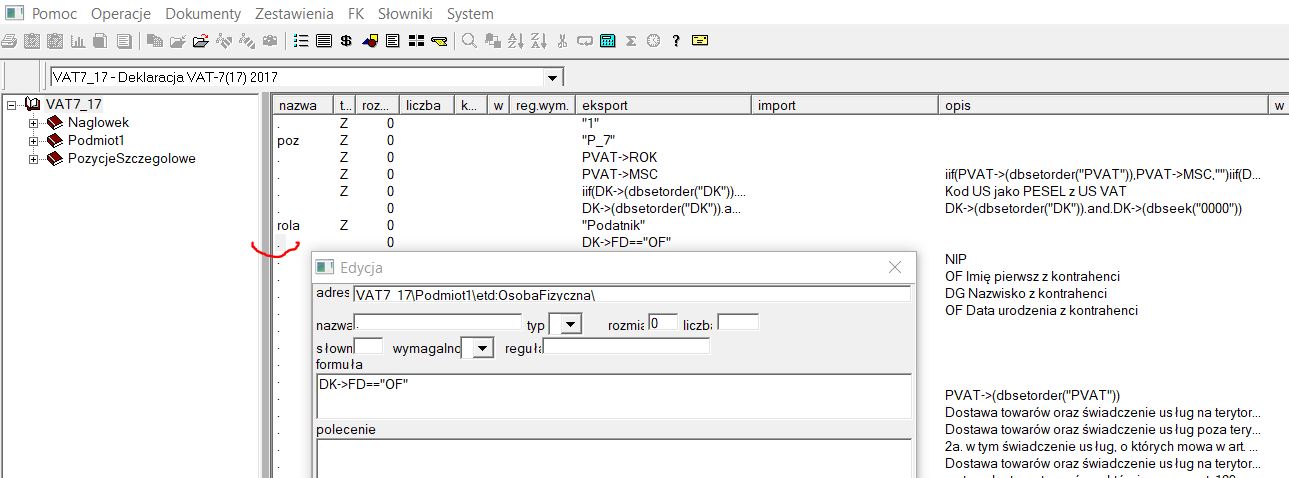This screenshot has height=478, width=1289.
Task: Click the sigma sum toolbar icon
Action: [x=631, y=41]
